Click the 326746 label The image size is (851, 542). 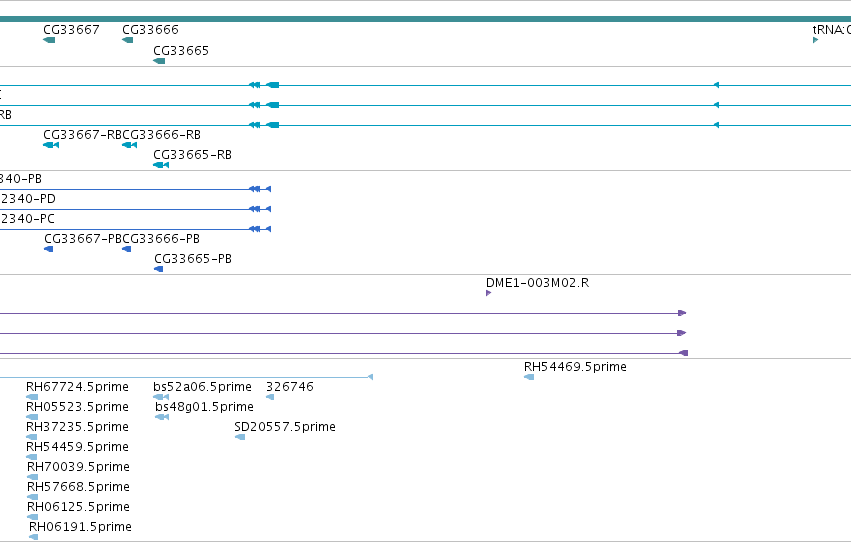290,387
